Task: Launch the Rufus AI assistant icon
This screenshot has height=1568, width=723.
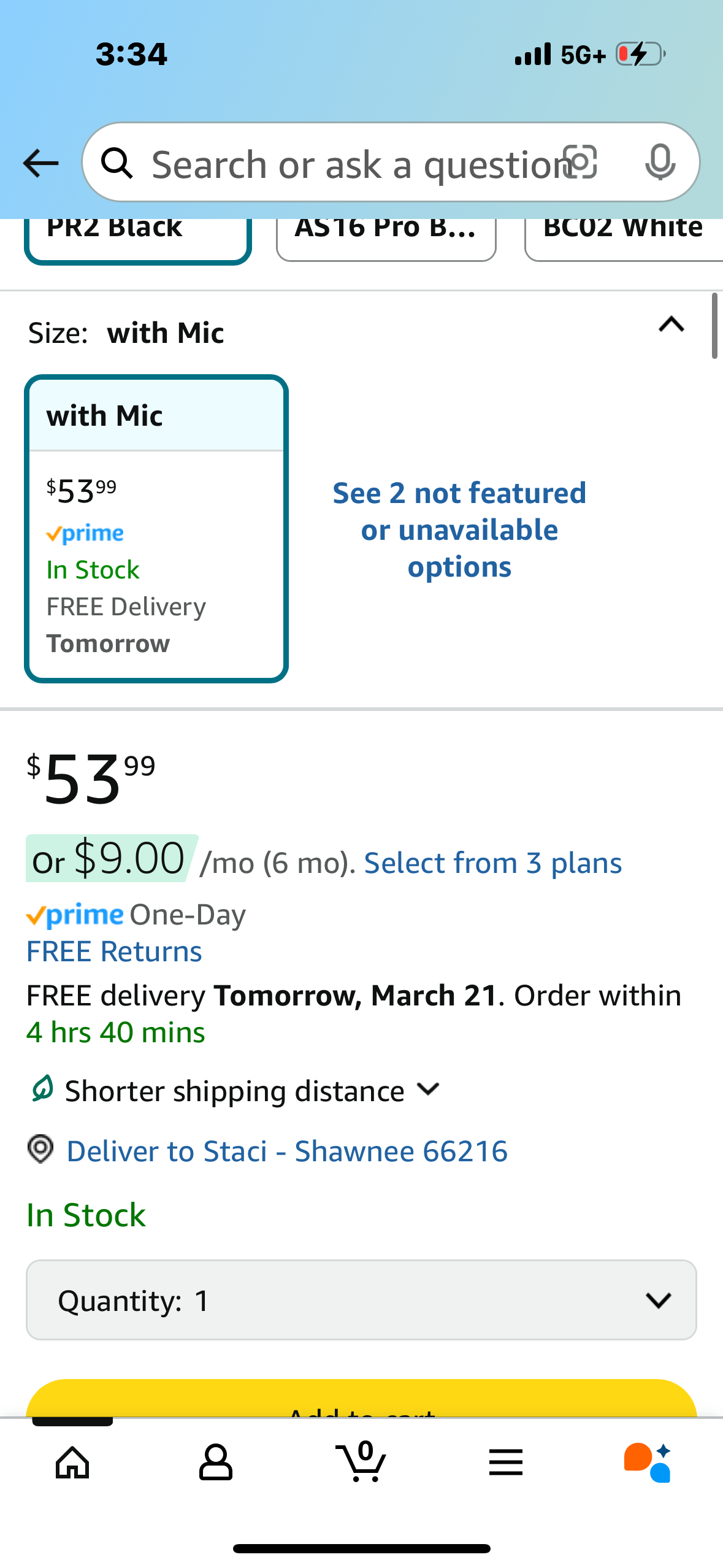Action: coord(648,1462)
